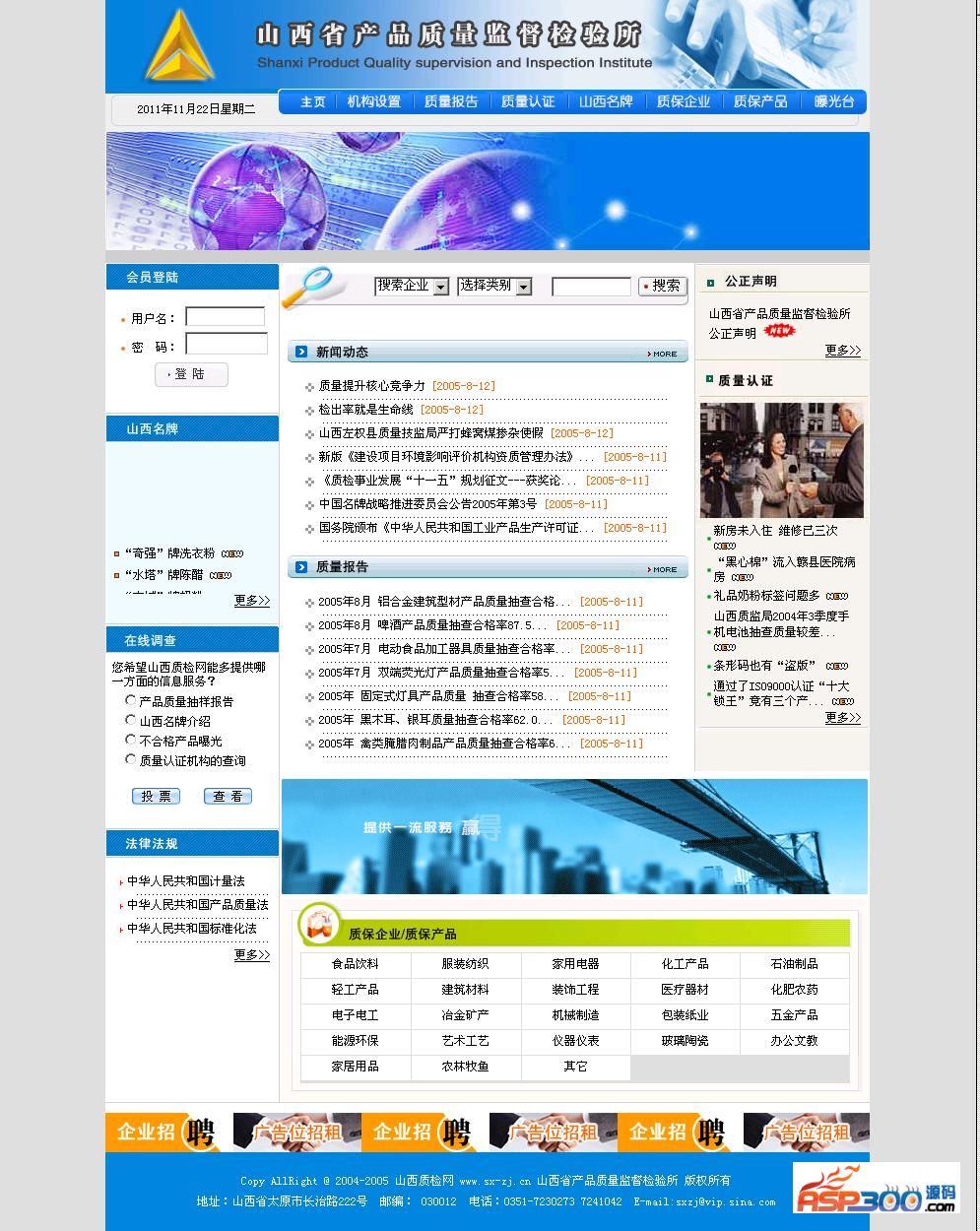Focus the 密码 input field
Image resolution: width=980 pixels, height=1231 pixels.
(x=227, y=344)
